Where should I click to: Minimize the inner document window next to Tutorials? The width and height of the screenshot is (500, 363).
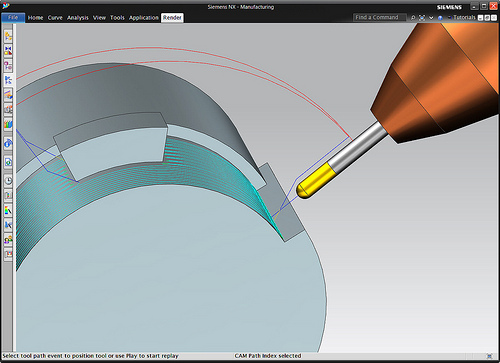tap(480, 18)
